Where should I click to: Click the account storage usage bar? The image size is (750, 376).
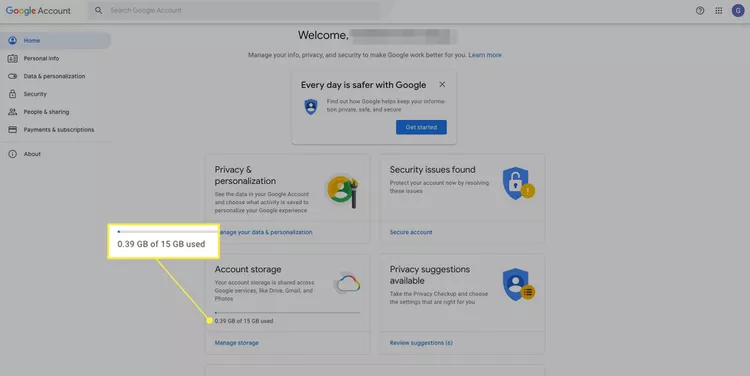(x=287, y=312)
